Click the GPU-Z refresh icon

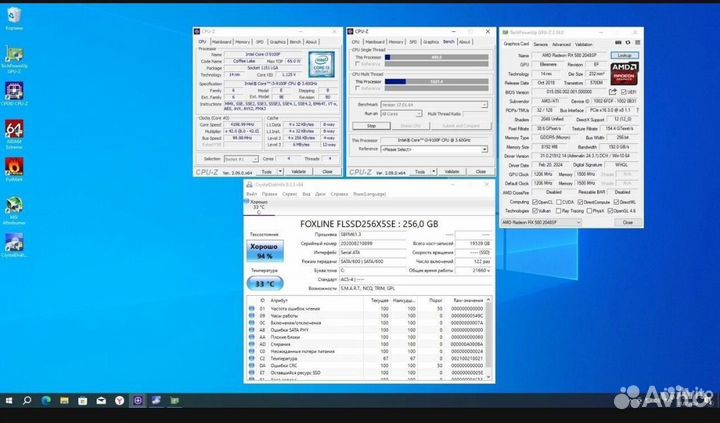pos(628,43)
